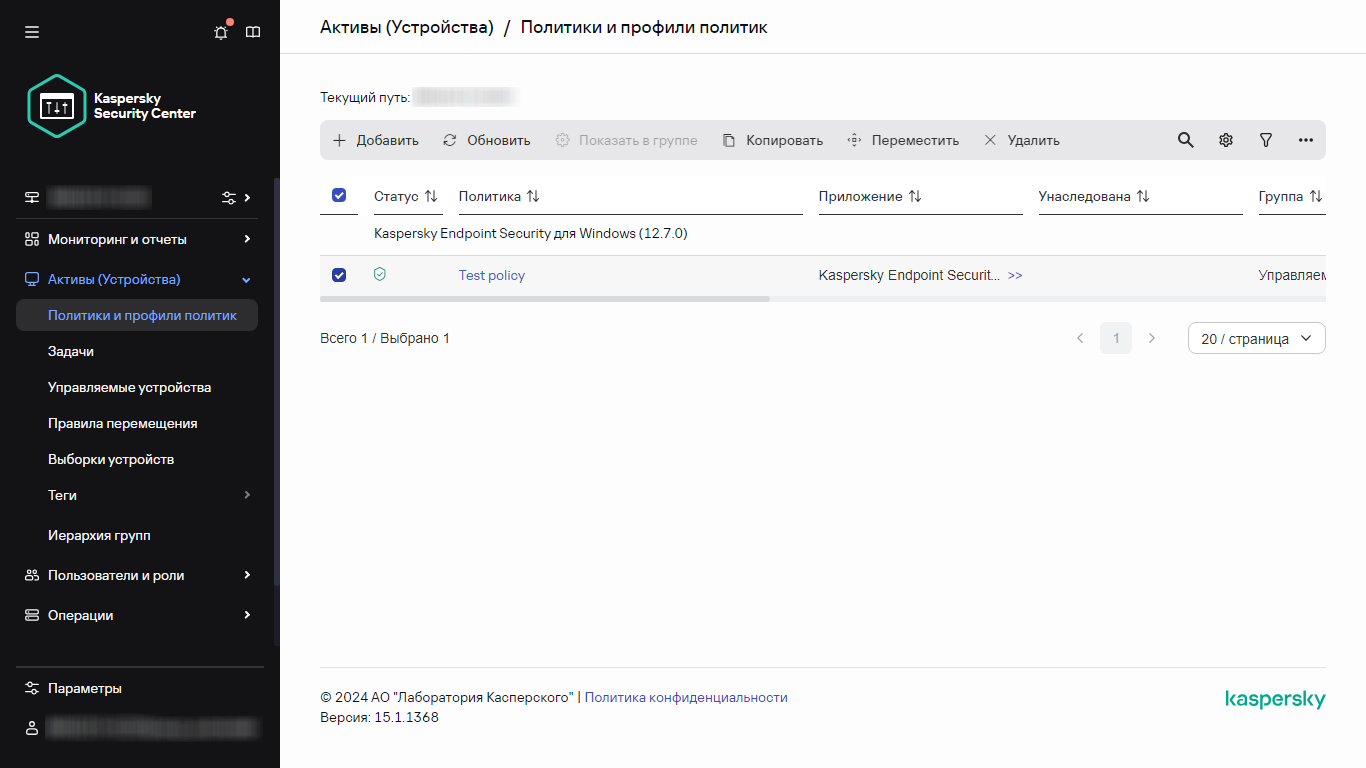The height and width of the screenshot is (768, 1366).
Task: Uncheck the select-all checkbox in header
Action: (339, 196)
